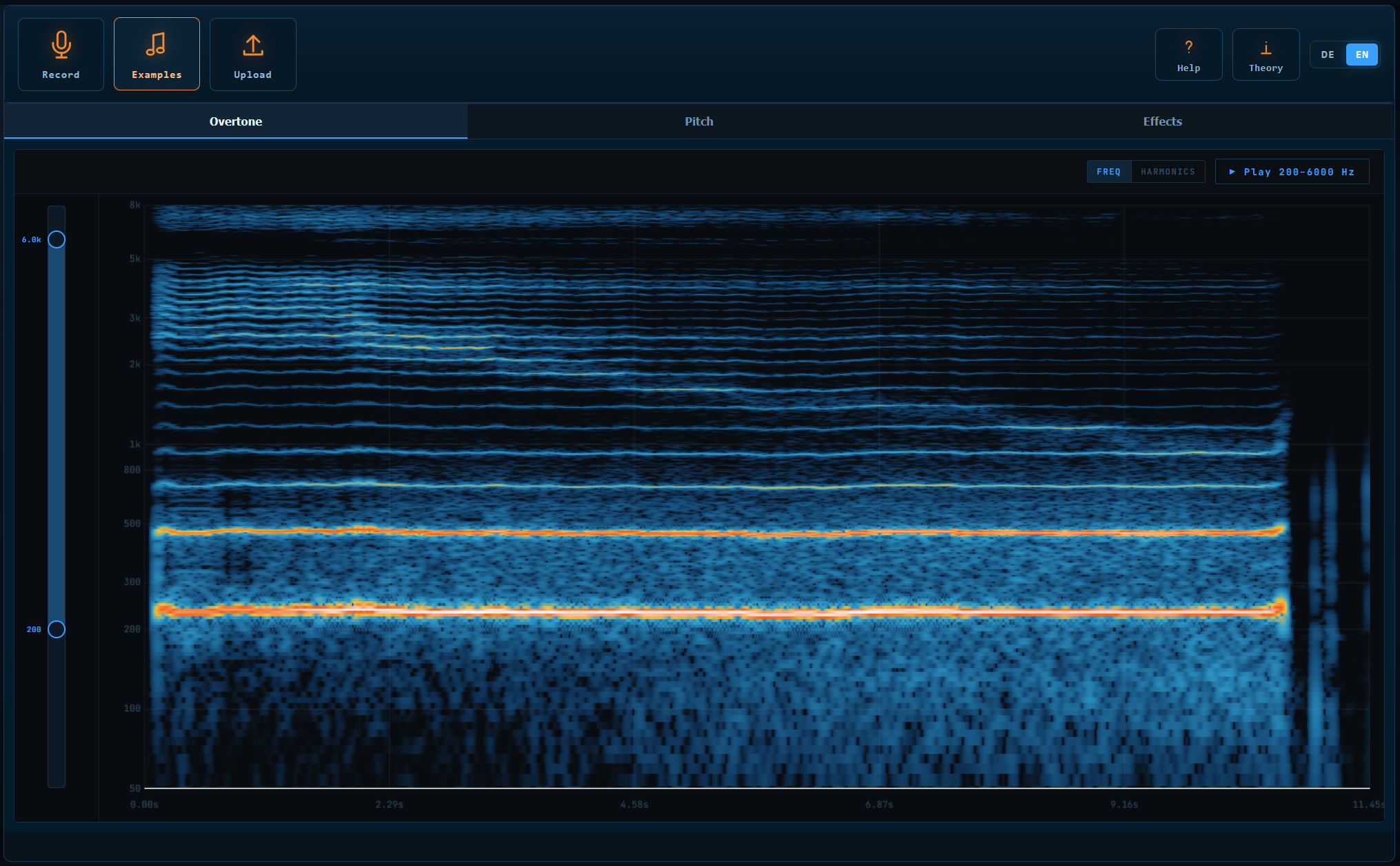Open Help with the question mark

1188,55
